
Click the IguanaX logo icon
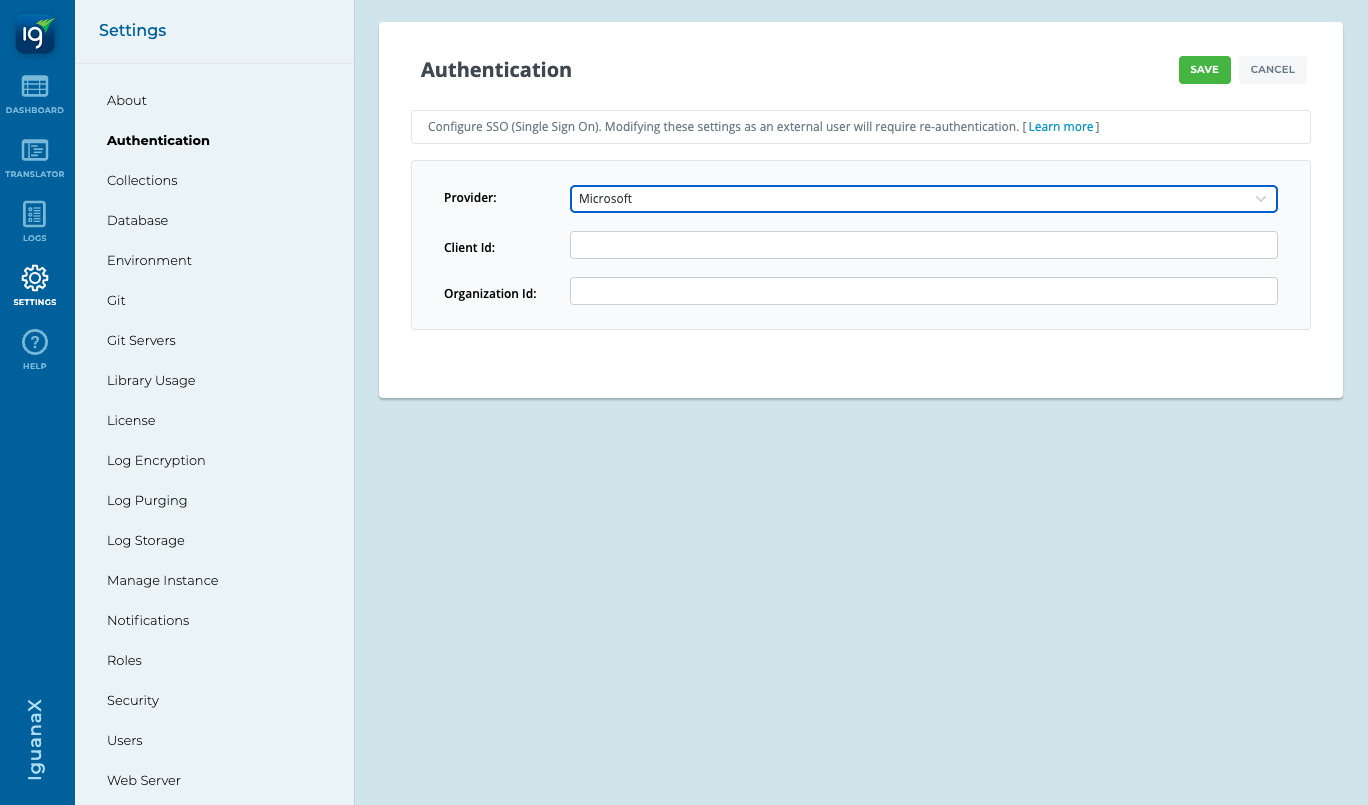(35, 35)
